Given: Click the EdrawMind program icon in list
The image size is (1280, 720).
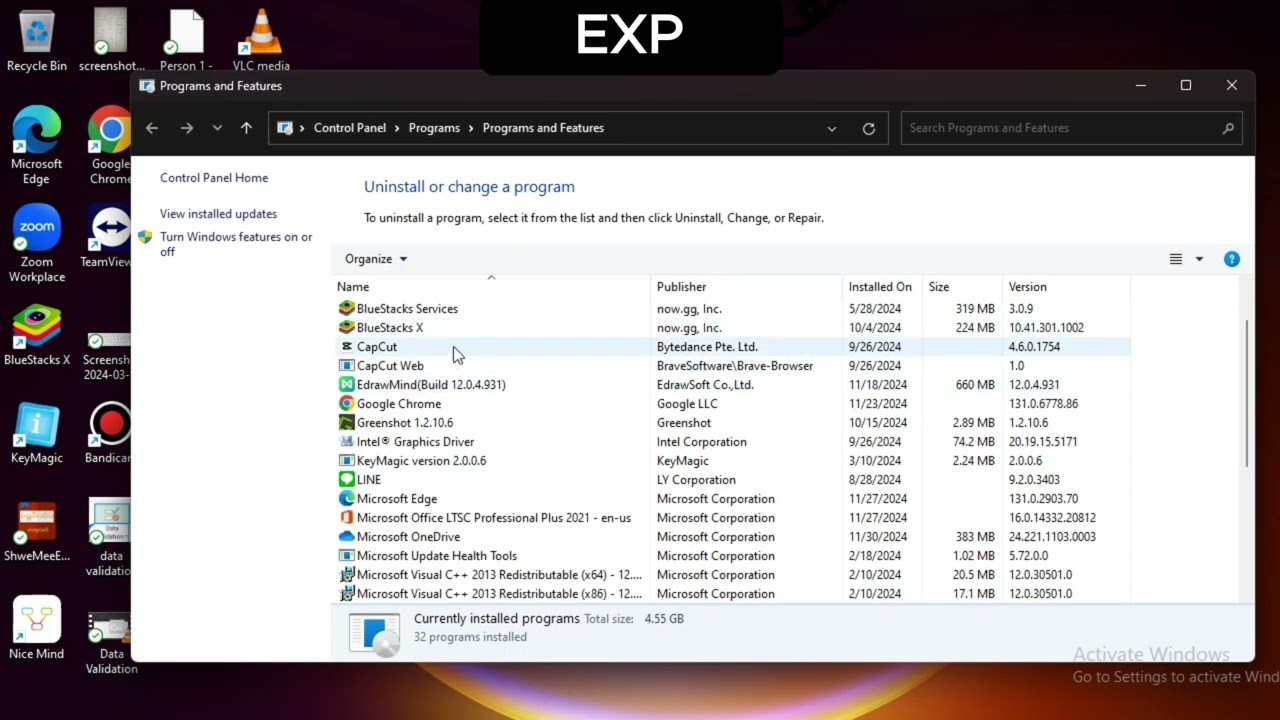Looking at the screenshot, I should pyautogui.click(x=346, y=385).
